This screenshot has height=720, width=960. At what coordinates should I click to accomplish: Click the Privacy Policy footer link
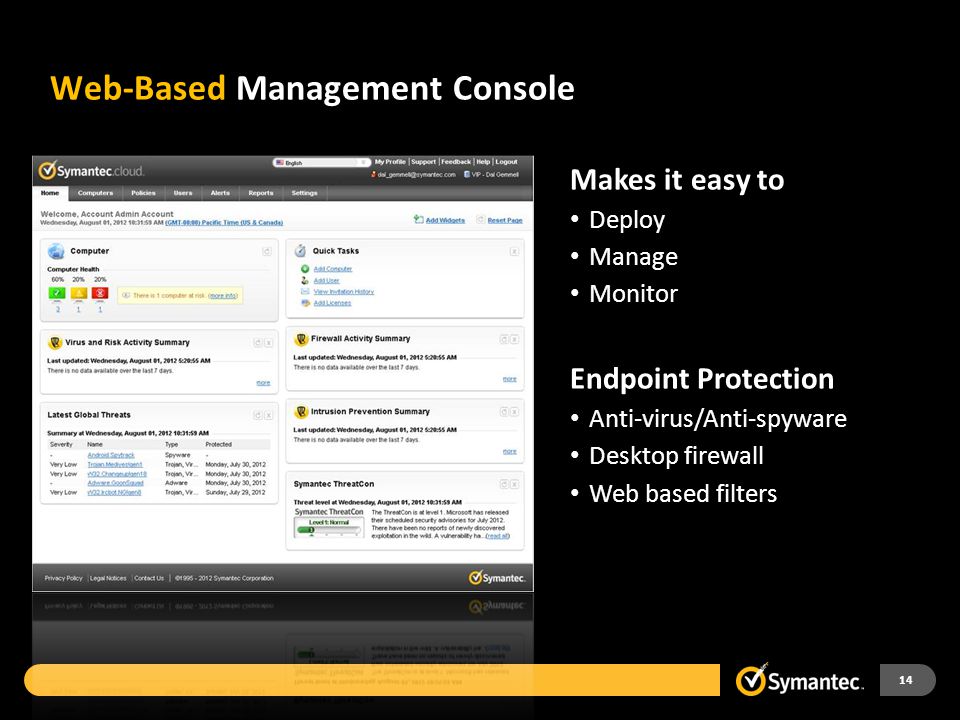(63, 578)
